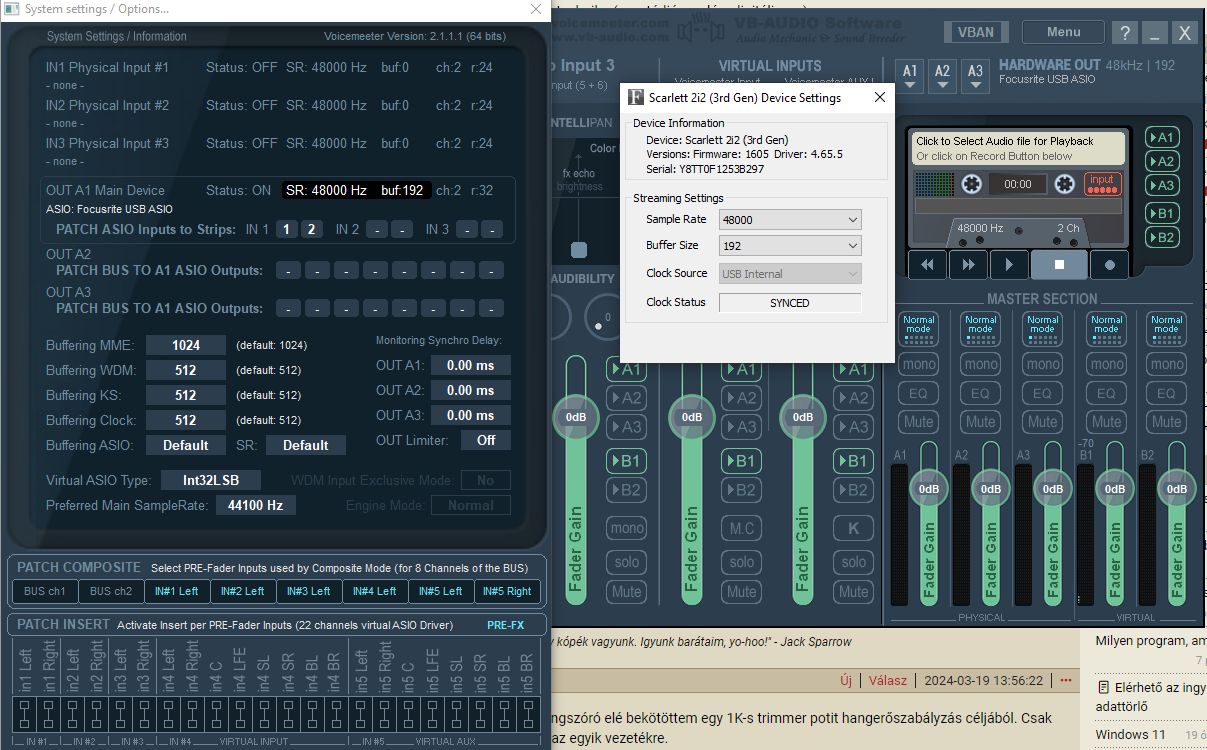This screenshot has width=1207, height=750.
Task: Toggle EQ on the master B2 bus
Action: pyautogui.click(x=1166, y=393)
